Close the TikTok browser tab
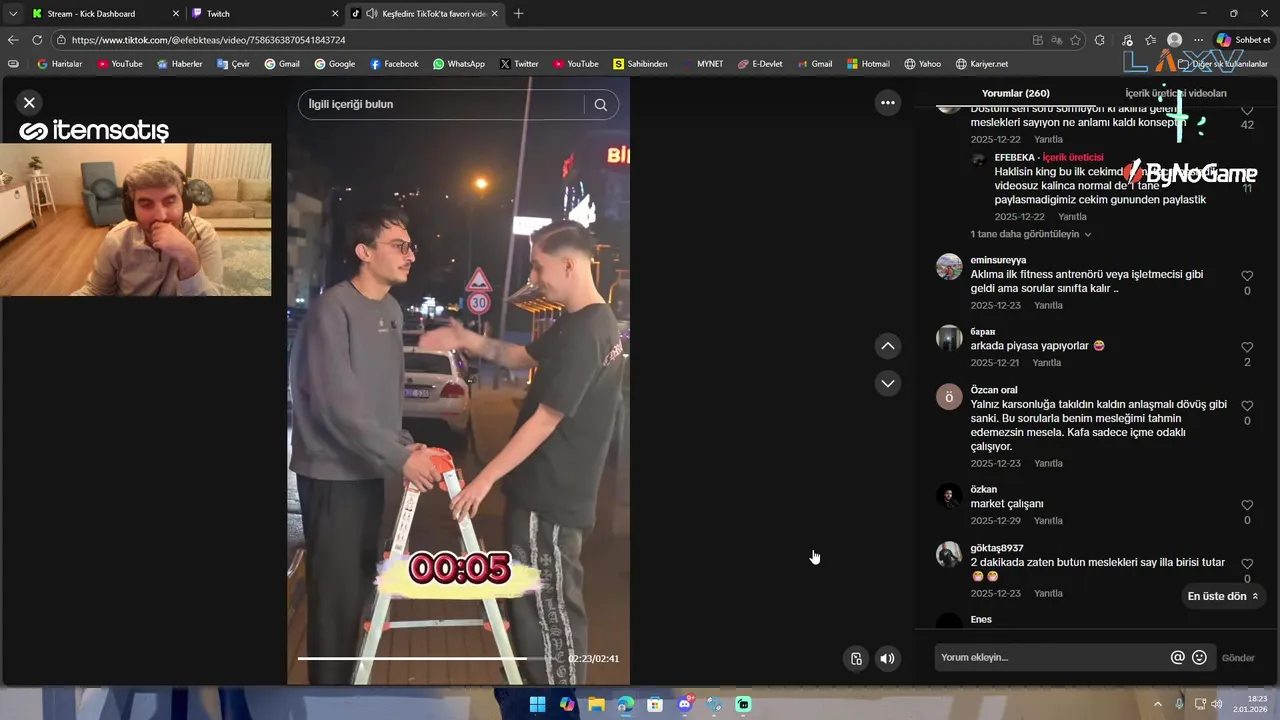Screen dimensions: 1280x720 click(x=494, y=14)
